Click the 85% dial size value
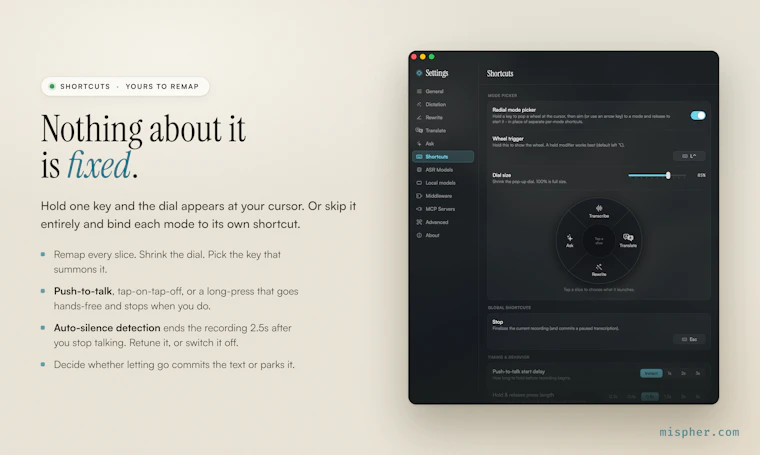Screen dimensions: 760x455 click(701, 175)
